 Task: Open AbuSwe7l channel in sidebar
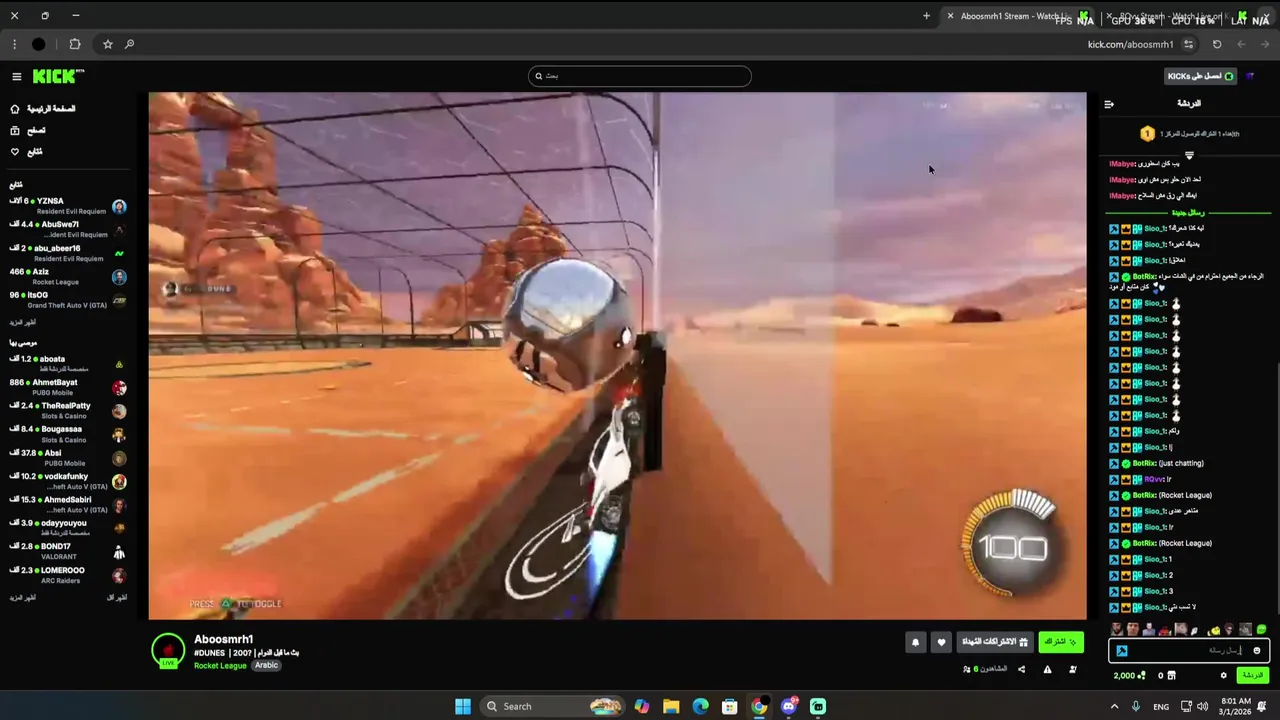pyautogui.click(x=68, y=229)
